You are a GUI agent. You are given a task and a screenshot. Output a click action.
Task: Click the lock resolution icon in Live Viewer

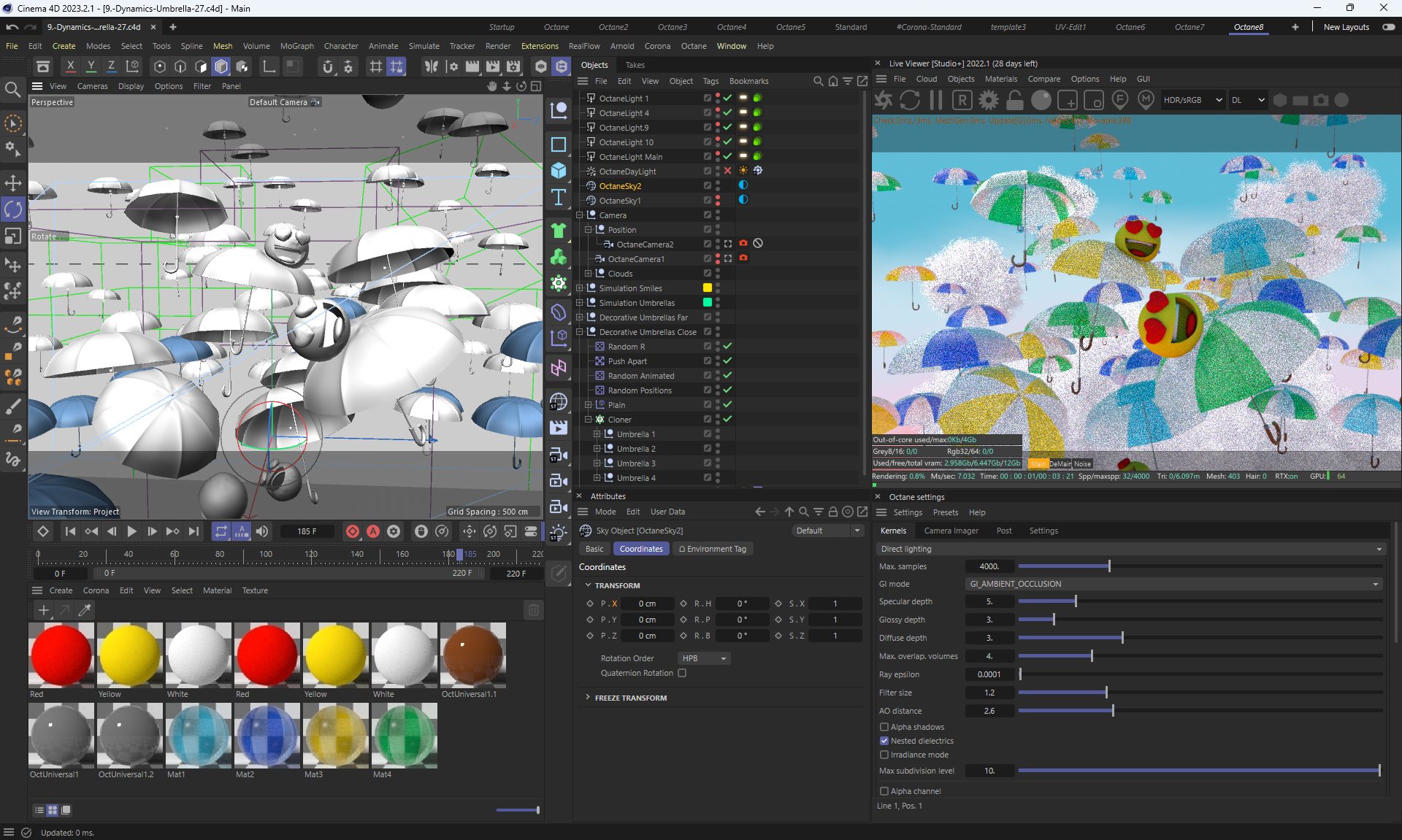click(x=1015, y=100)
